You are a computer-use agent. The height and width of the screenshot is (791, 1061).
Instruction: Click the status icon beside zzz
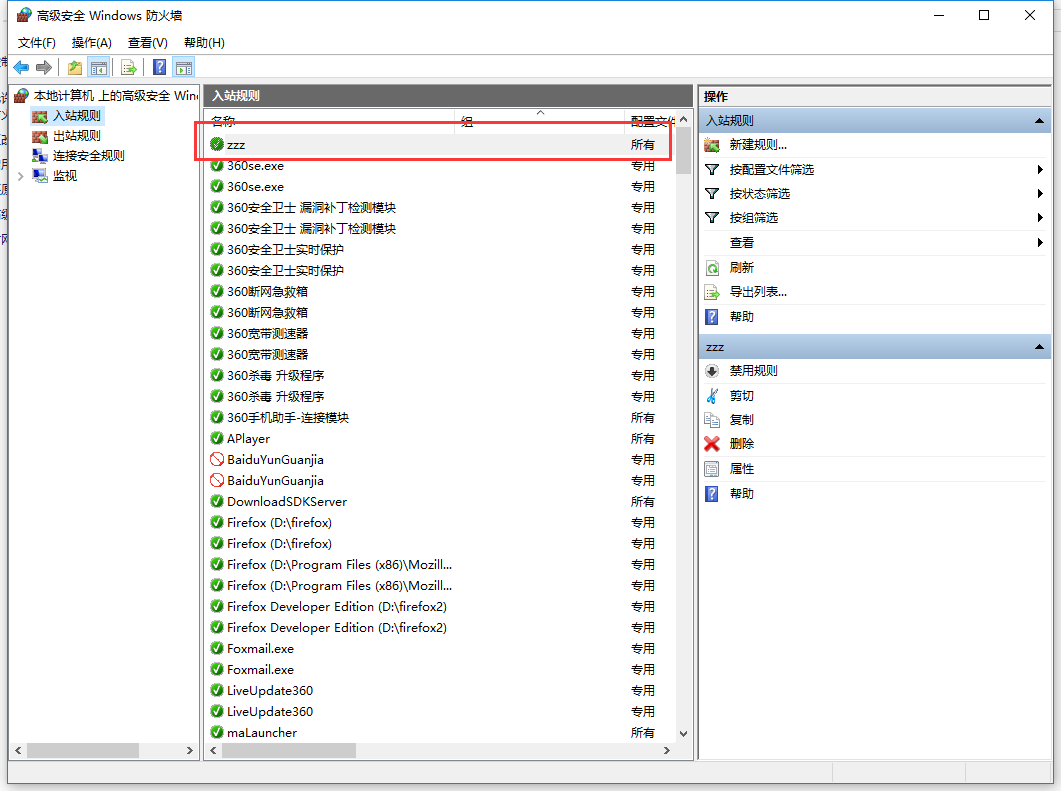pyautogui.click(x=217, y=144)
